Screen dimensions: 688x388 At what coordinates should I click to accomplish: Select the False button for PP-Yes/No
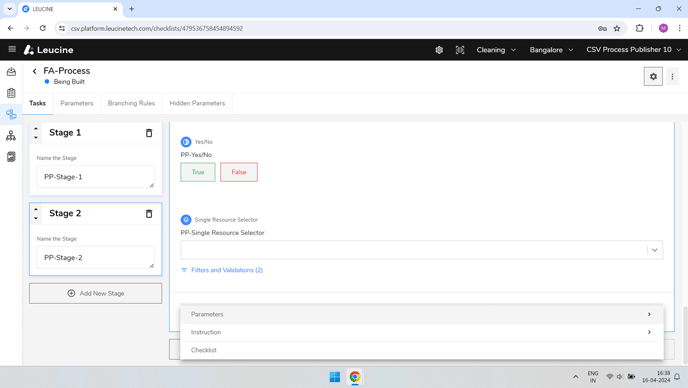[x=239, y=172]
